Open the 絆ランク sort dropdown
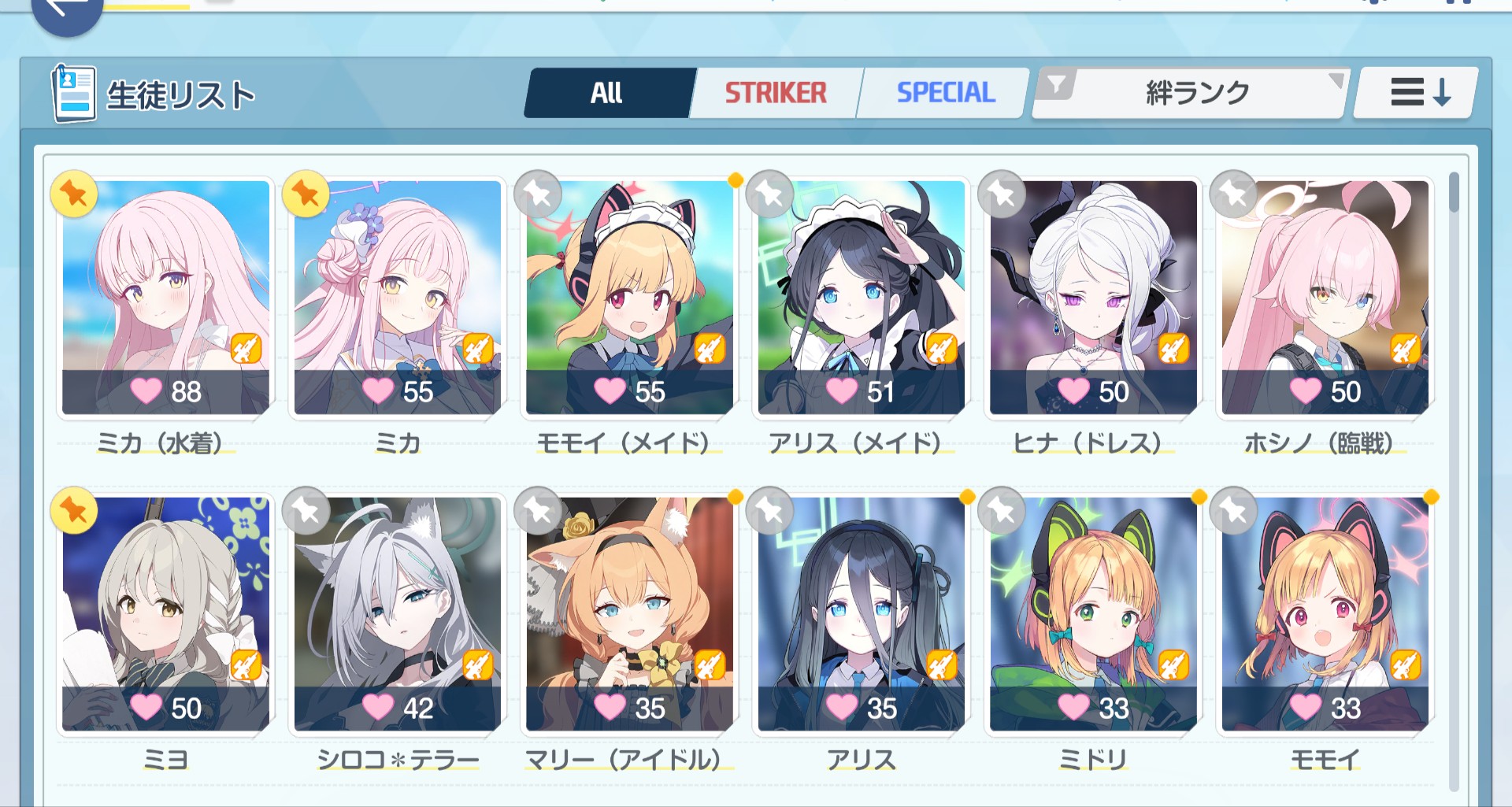The height and width of the screenshot is (807, 1512). (x=1191, y=93)
